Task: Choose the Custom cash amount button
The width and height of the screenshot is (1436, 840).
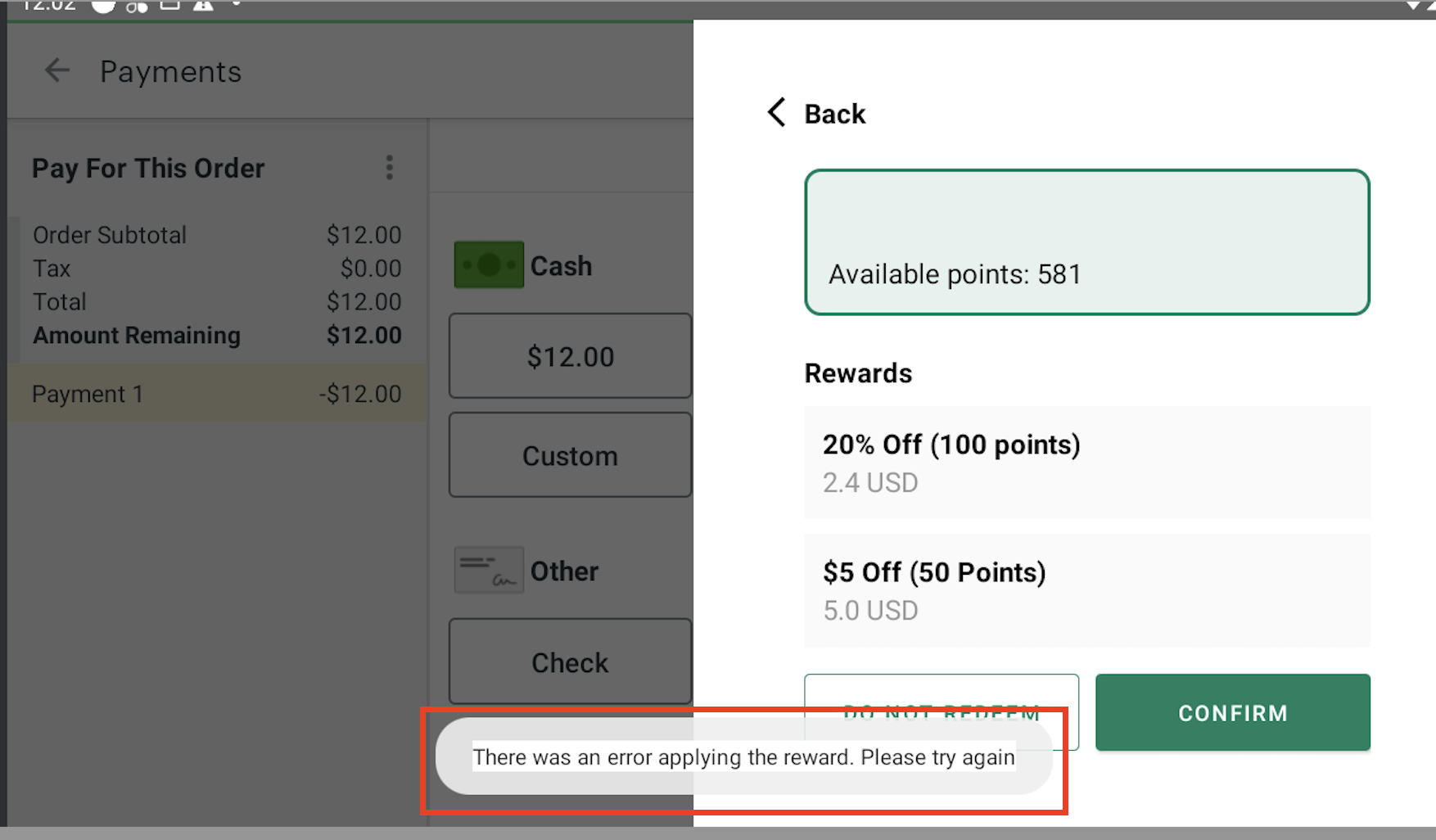Action: (570, 455)
